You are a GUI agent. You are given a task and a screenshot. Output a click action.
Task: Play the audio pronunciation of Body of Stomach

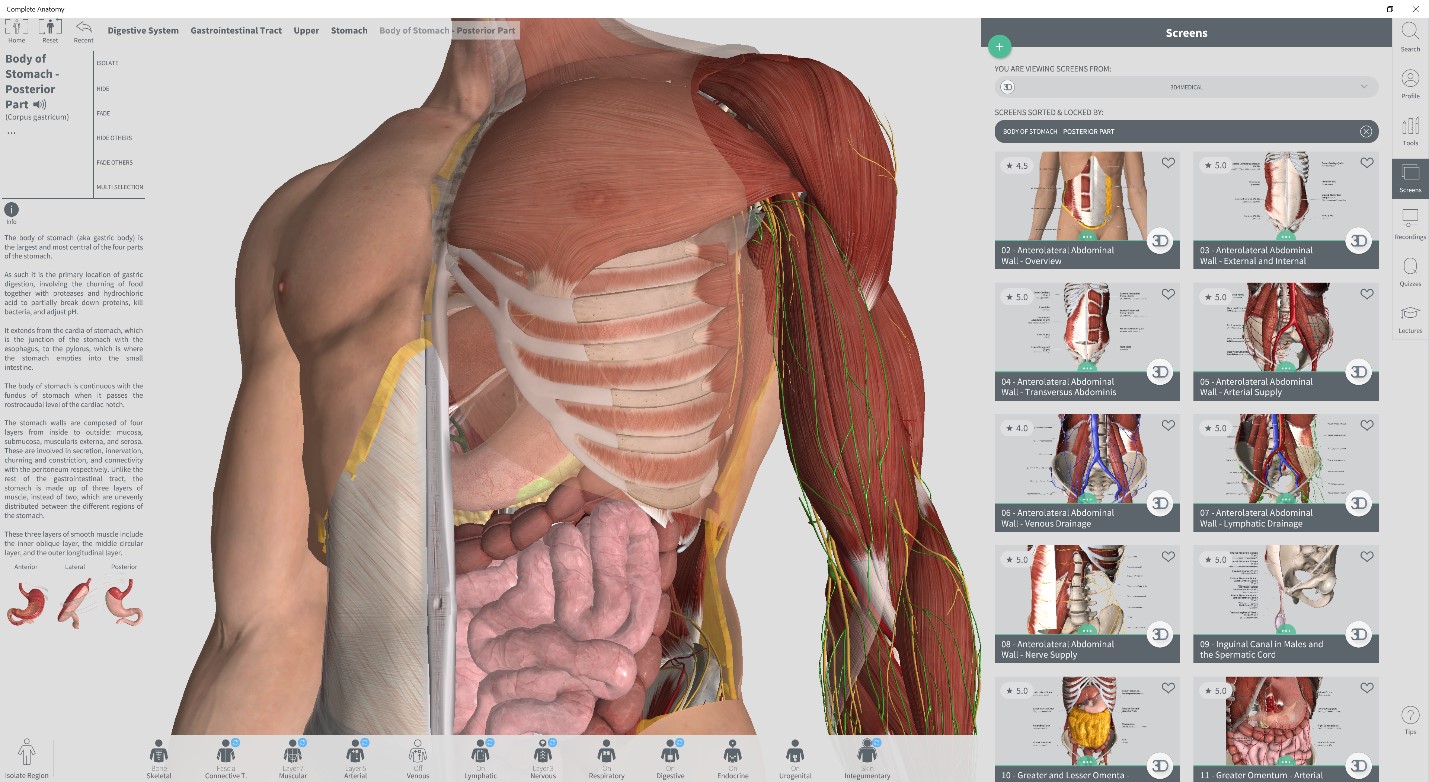[40, 104]
